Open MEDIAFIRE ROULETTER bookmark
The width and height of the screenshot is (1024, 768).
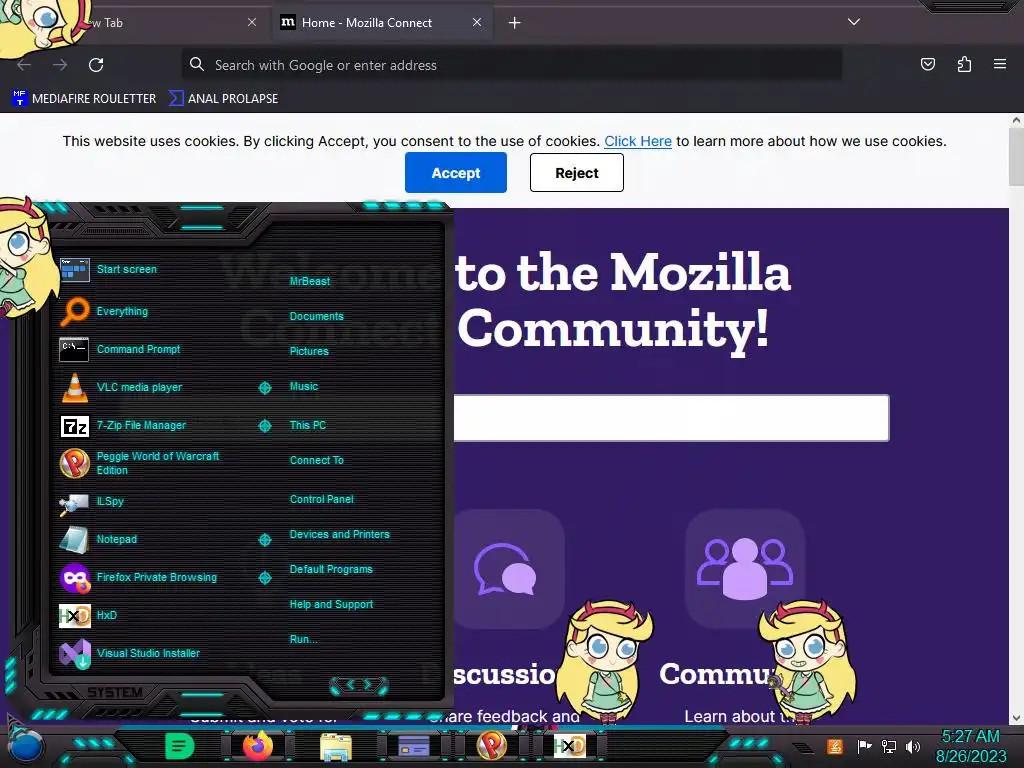pos(84,99)
